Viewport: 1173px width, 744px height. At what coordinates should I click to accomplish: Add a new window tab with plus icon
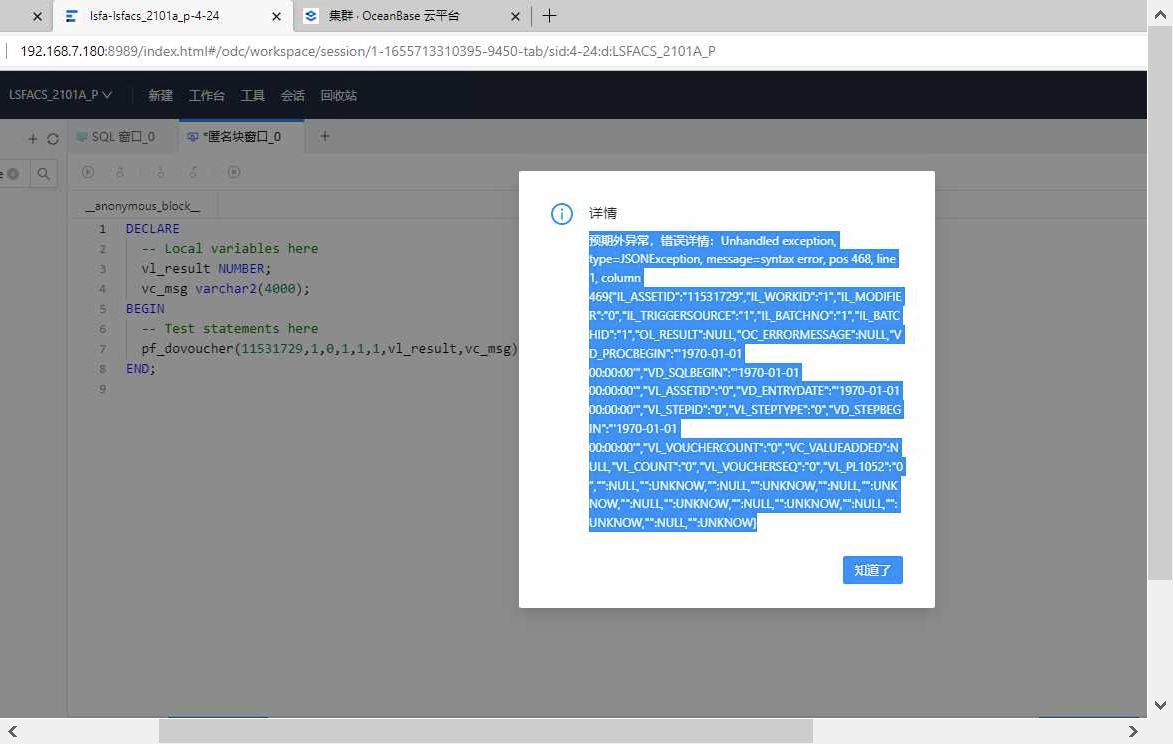pos(324,137)
